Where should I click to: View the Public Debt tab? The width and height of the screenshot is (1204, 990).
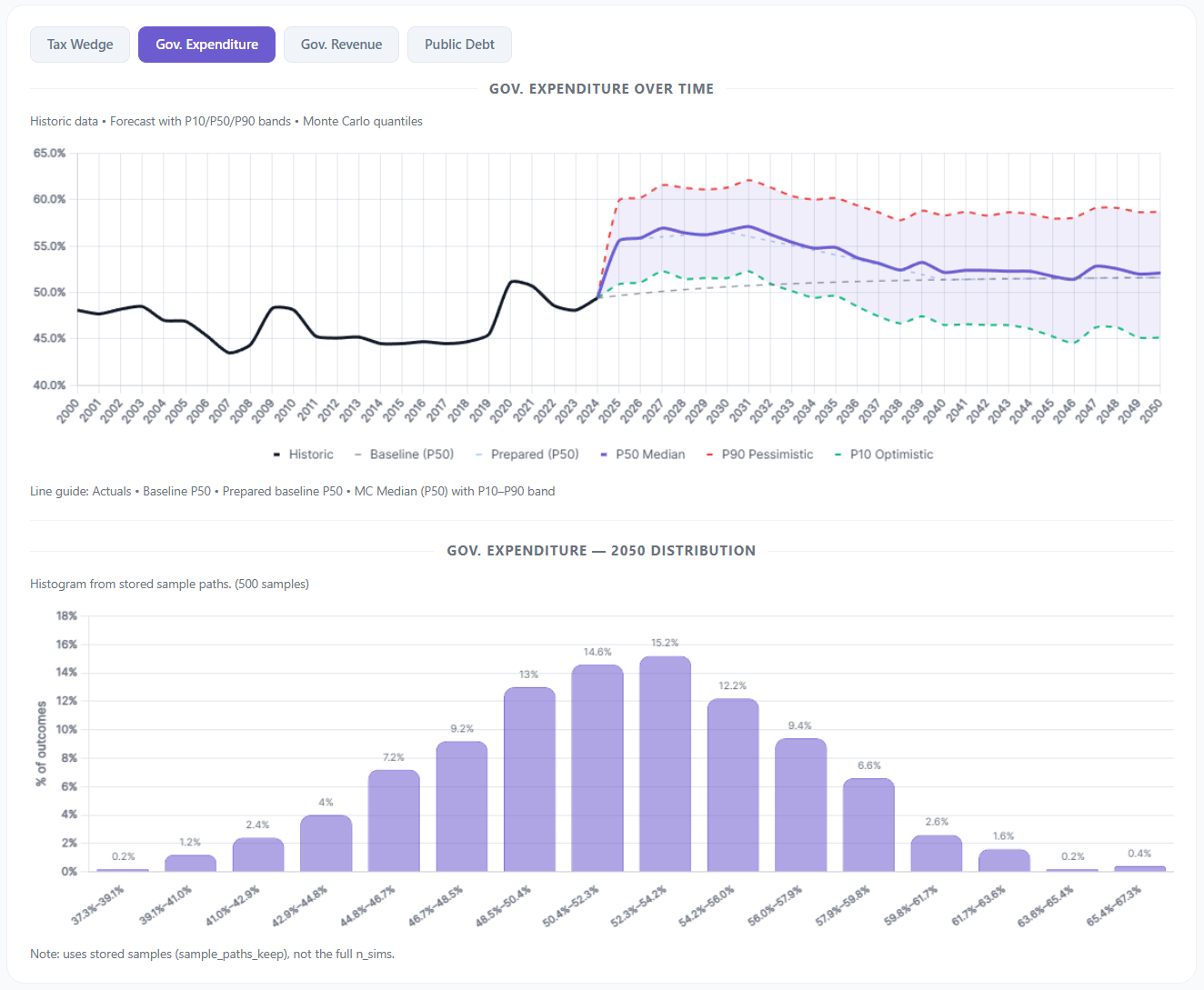tap(459, 44)
